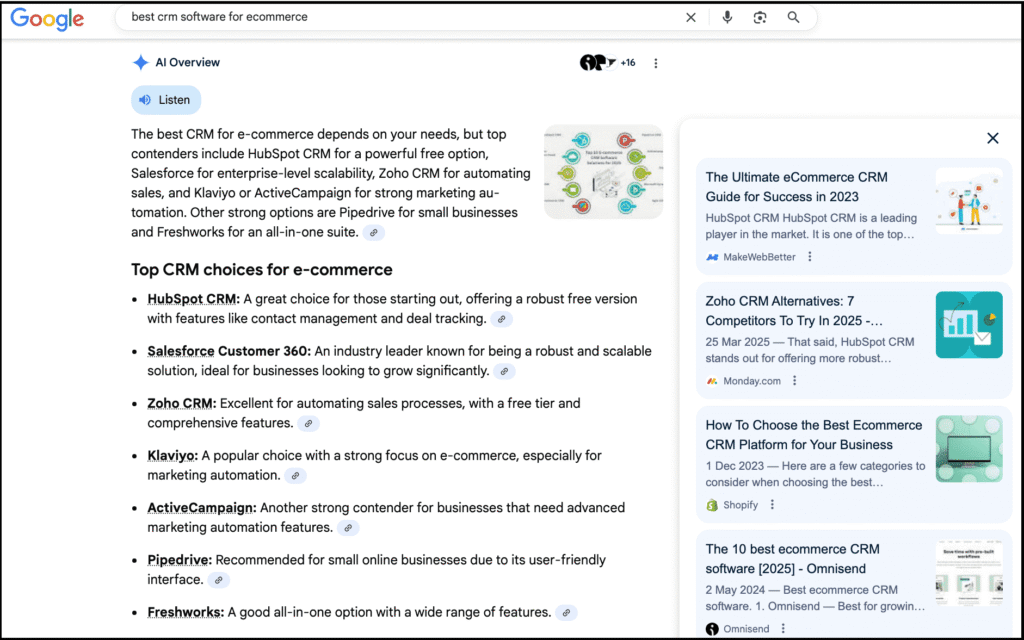Open Google Lens camera search
Screen dimensions: 1024x640
(760, 17)
